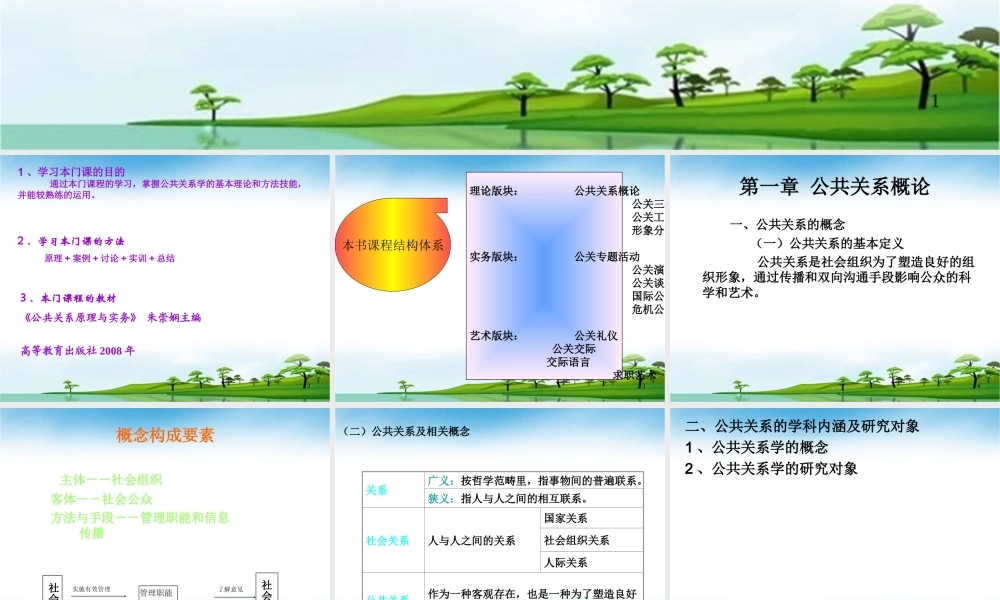
Task: Click the line 客体——社会公众
Action: (101, 499)
